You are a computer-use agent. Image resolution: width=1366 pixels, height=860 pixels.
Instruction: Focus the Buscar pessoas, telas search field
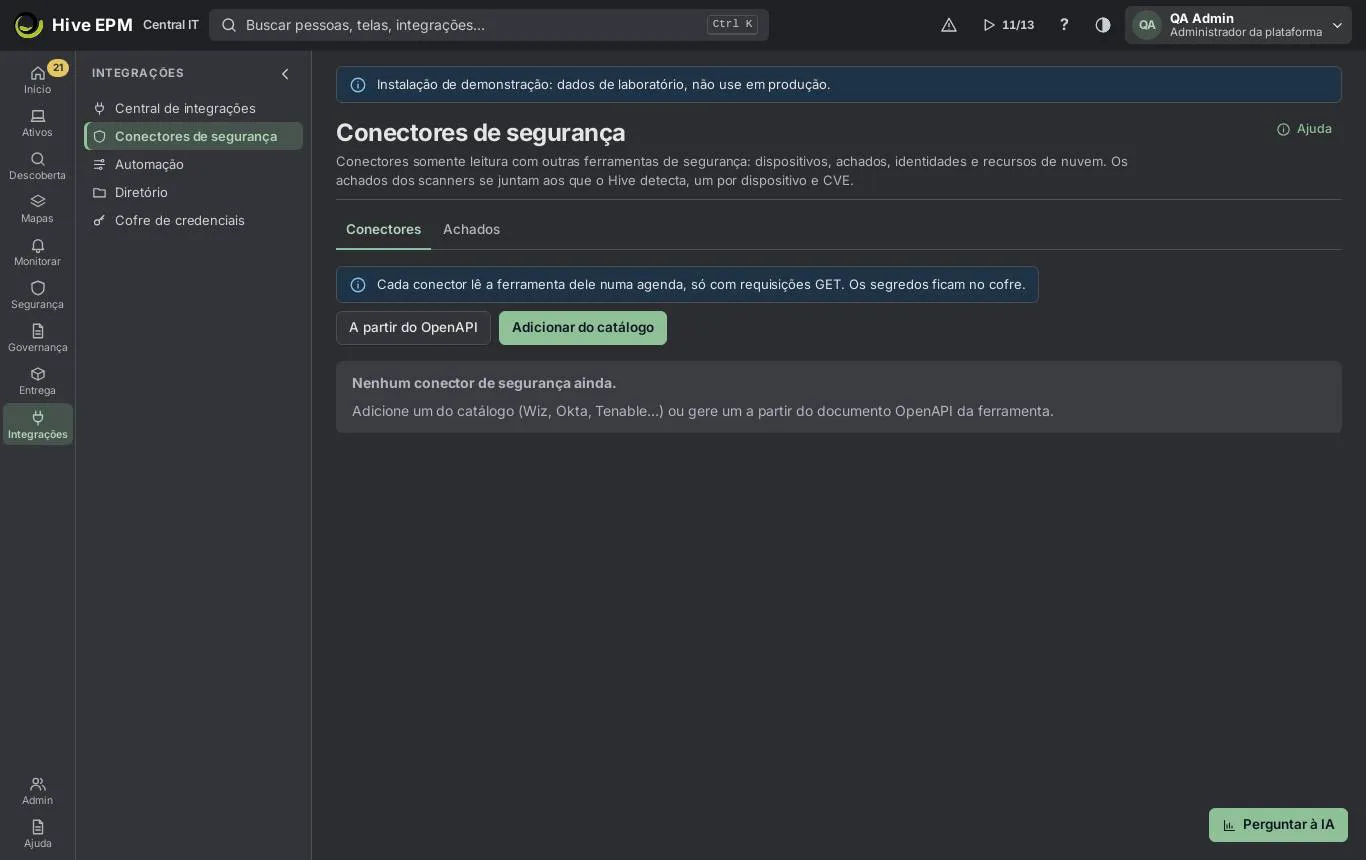point(489,25)
